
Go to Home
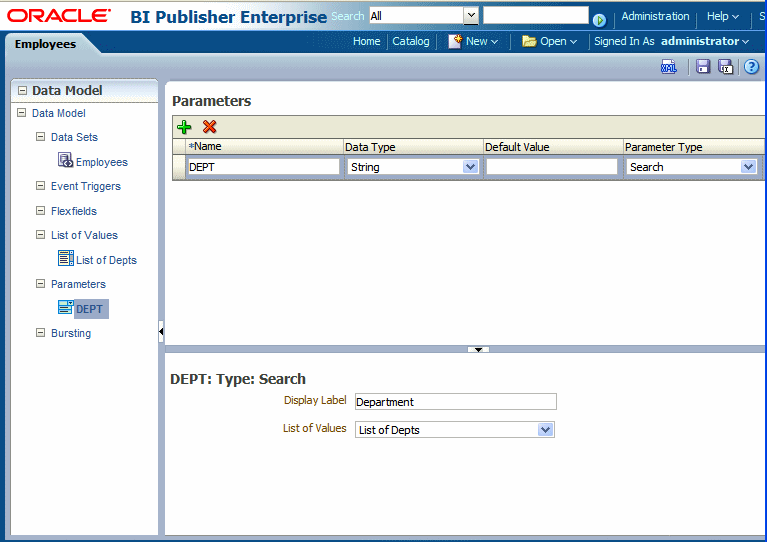pyautogui.click(x=366, y=41)
